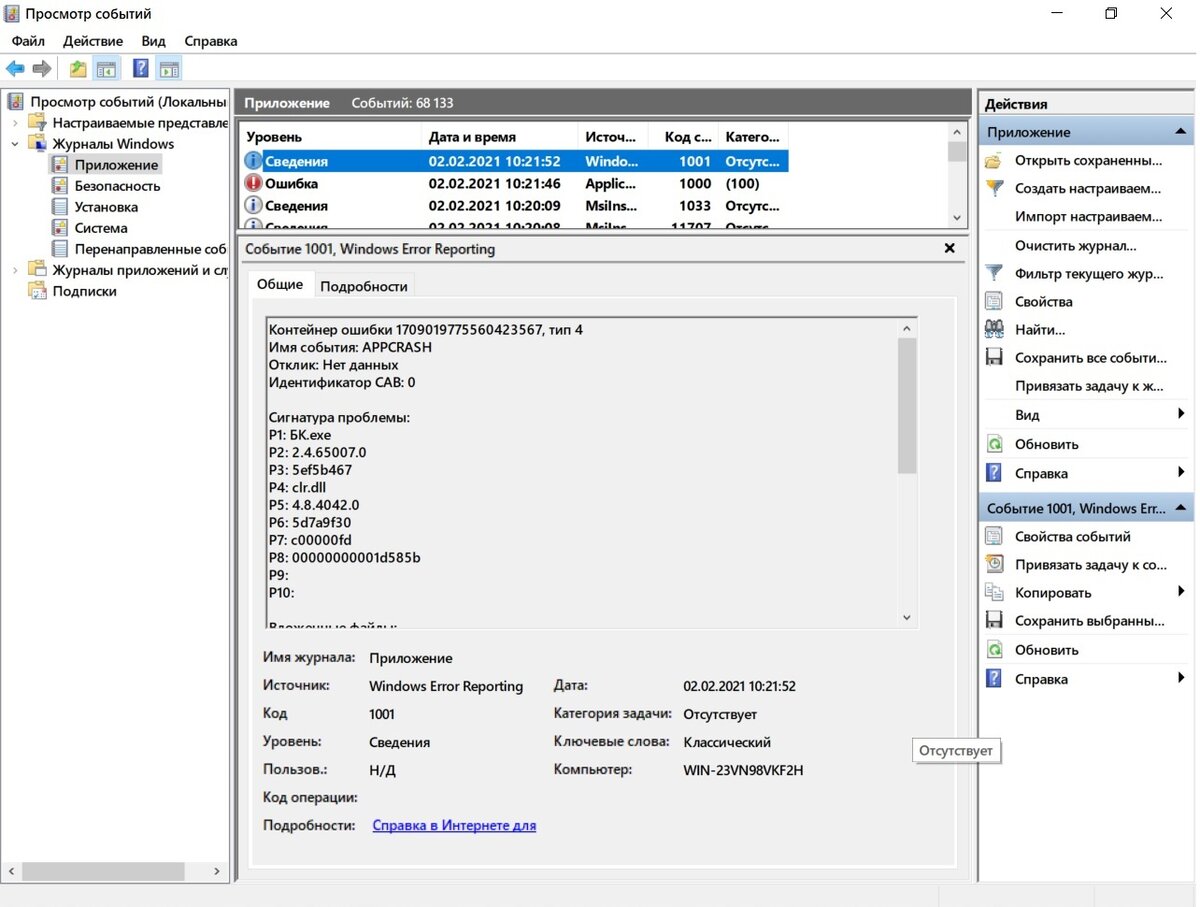Expand Настраиваемые представления tree node
This screenshot has width=1200, height=907.
[15, 123]
